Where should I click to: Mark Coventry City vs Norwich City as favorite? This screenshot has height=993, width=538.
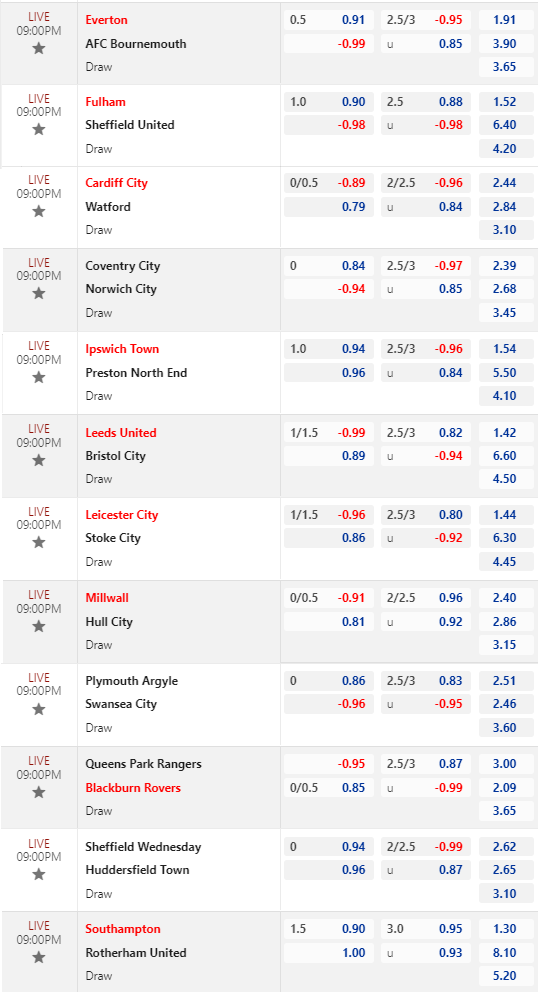pos(39,293)
